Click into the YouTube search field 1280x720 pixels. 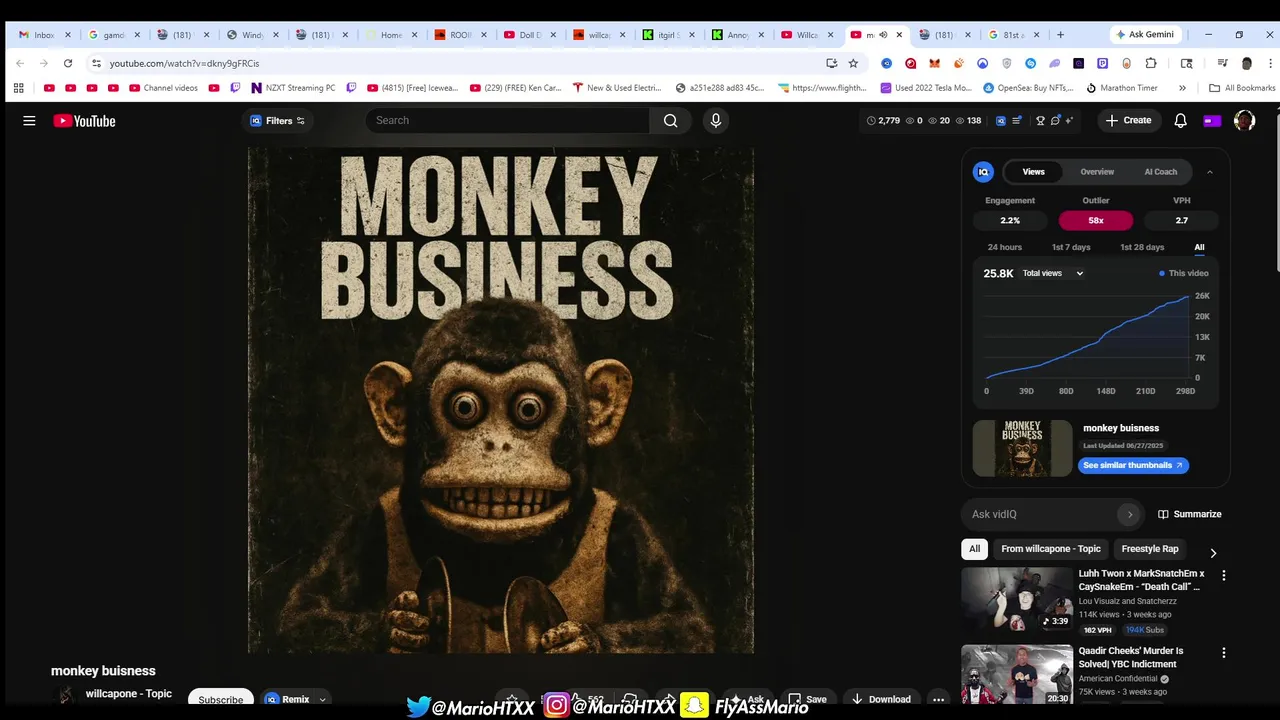508,120
